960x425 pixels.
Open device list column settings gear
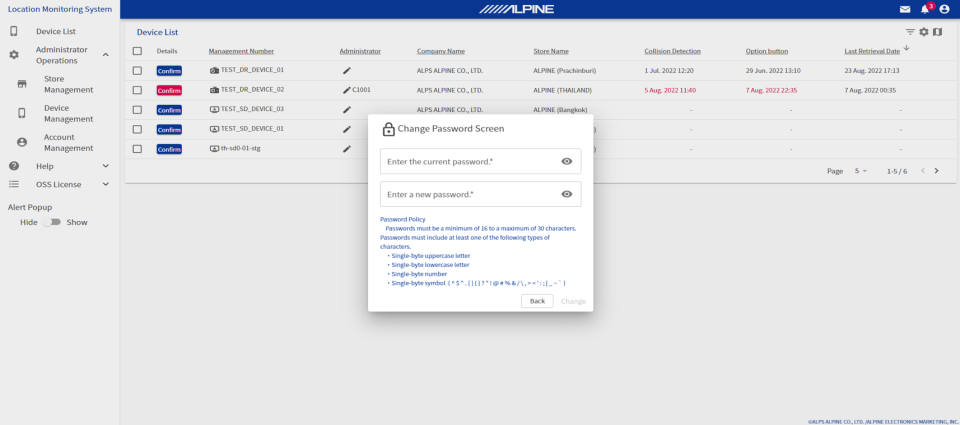(924, 32)
